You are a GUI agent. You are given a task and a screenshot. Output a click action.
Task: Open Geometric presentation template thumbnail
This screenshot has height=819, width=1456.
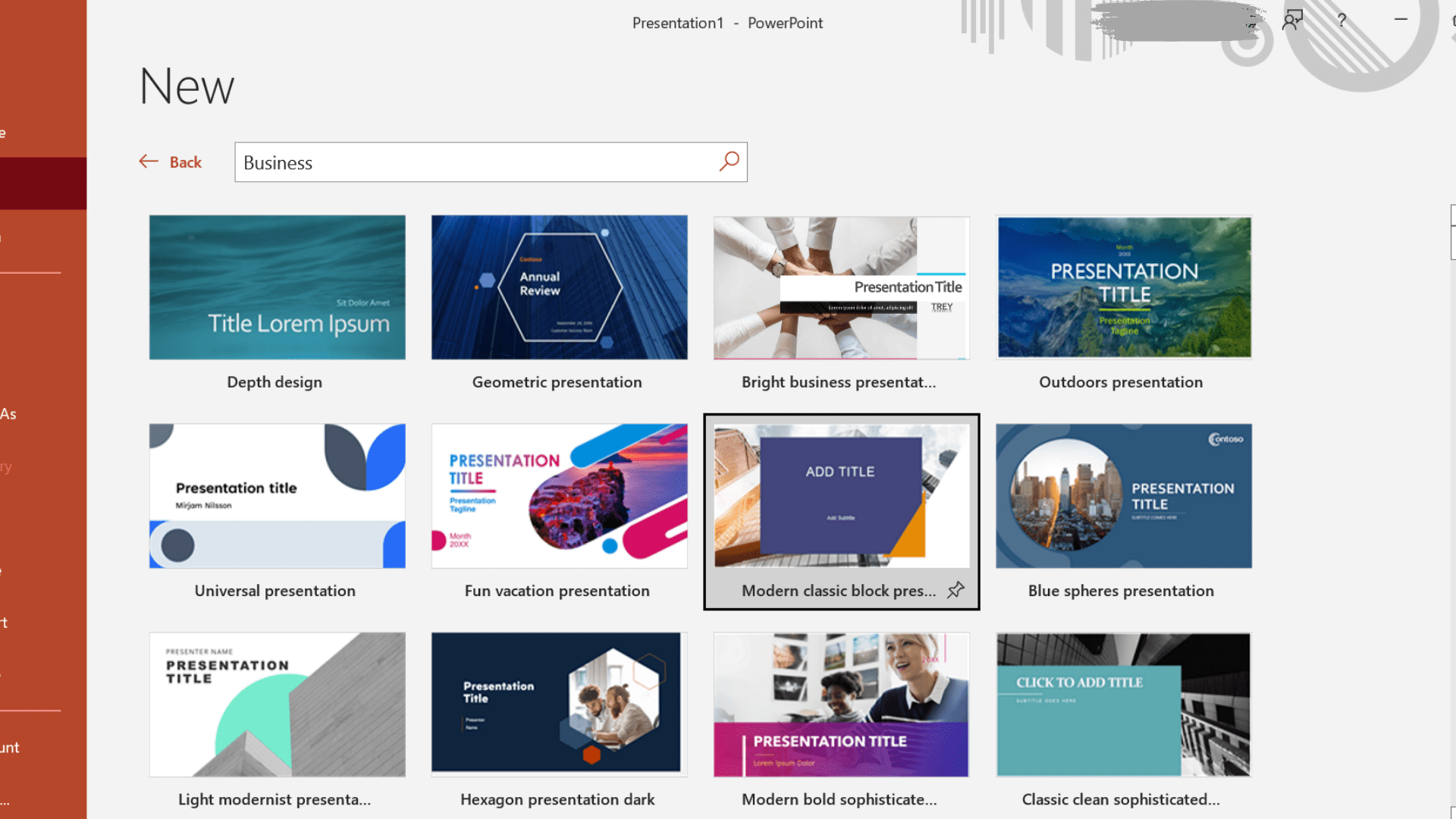[560, 287]
